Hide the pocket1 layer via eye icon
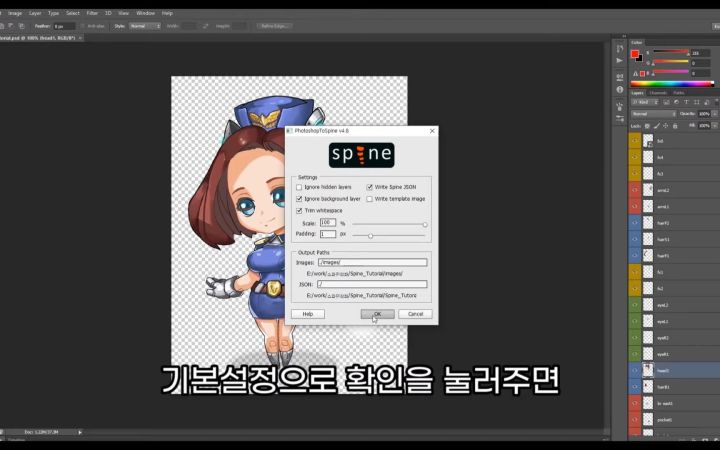 635,420
